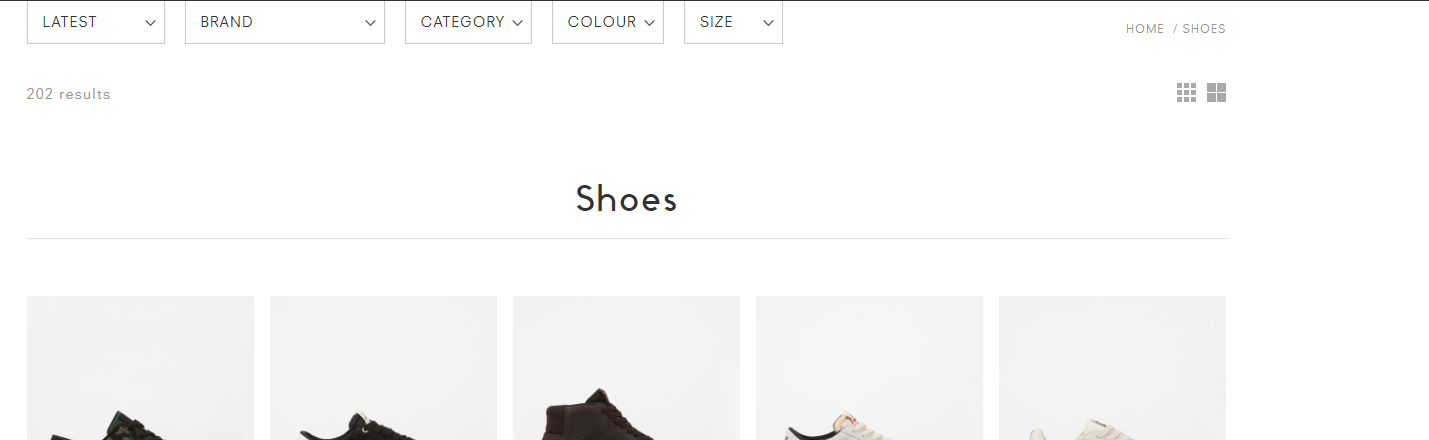The image size is (1429, 440).
Task: Click the chevron arrow in the BRAND filter
Action: [x=371, y=23]
